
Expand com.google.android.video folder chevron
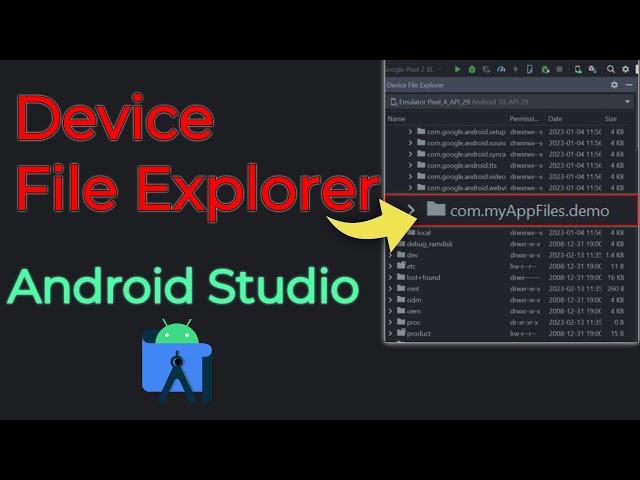tap(410, 176)
